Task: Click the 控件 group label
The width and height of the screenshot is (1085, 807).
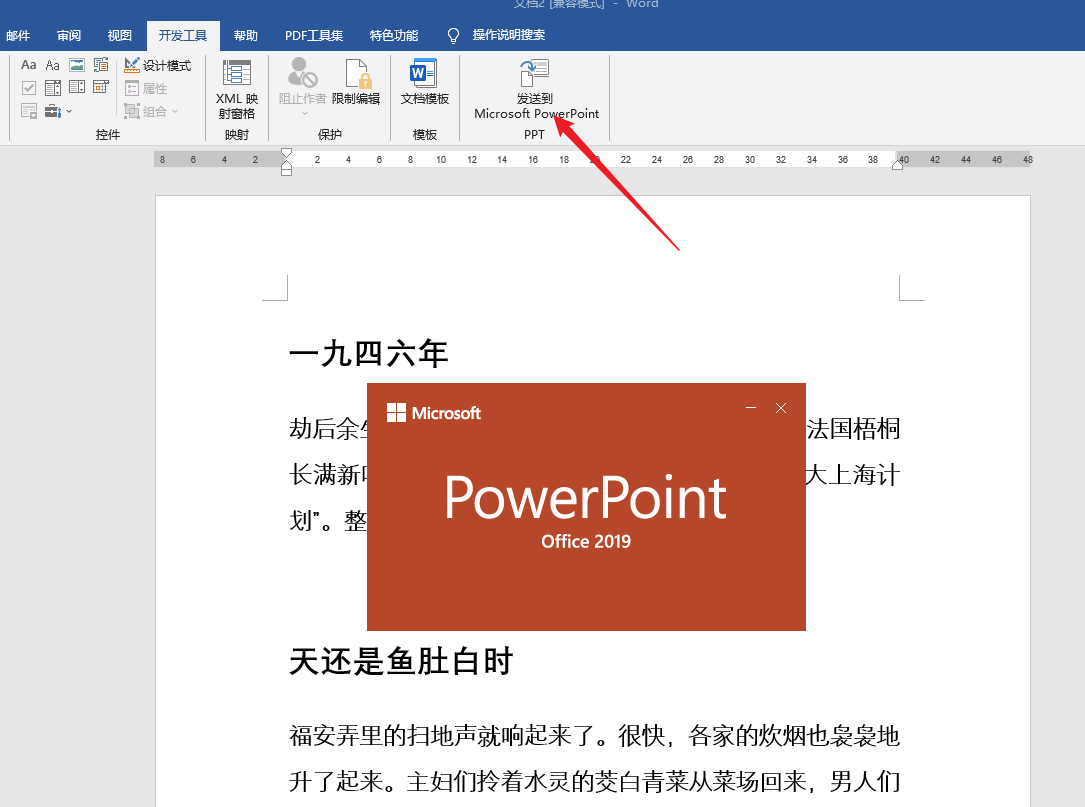Action: click(107, 134)
